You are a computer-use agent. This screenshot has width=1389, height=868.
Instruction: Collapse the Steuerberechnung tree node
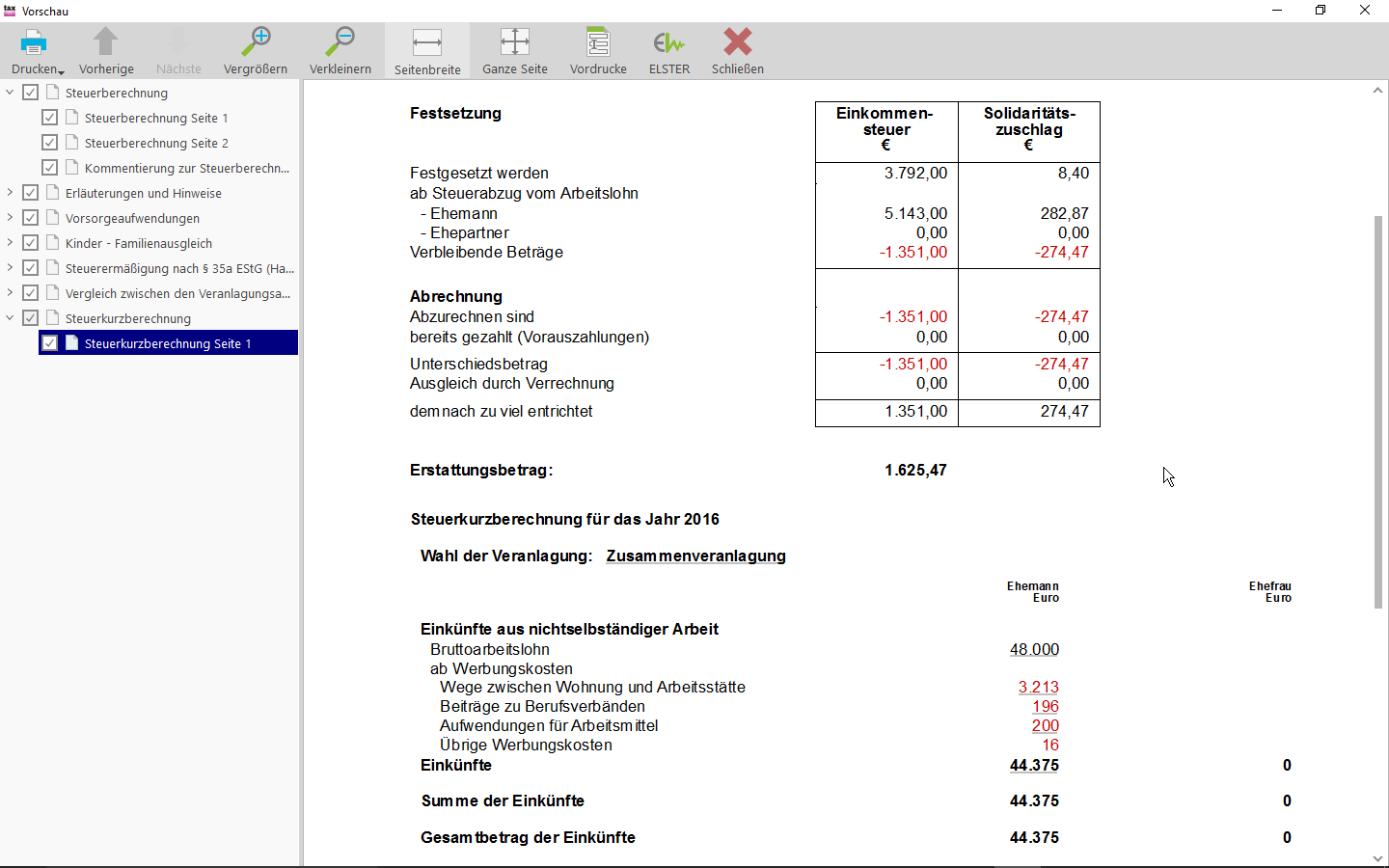coord(10,93)
